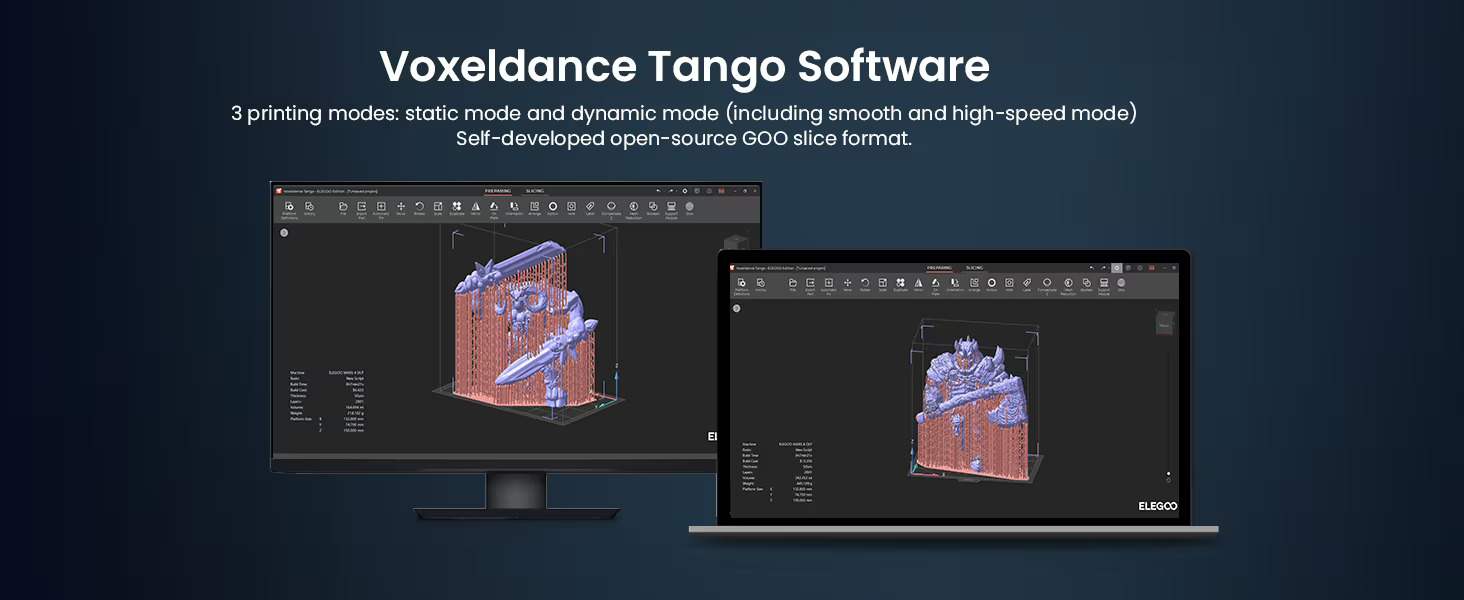
Task: Select the Label tool on the laptop screen
Action: point(1027,284)
